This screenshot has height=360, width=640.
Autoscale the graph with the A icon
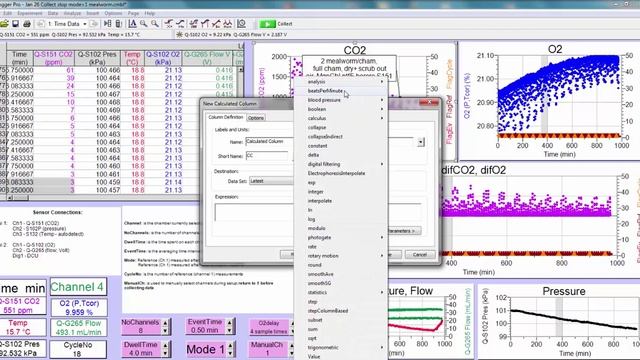tap(132, 24)
